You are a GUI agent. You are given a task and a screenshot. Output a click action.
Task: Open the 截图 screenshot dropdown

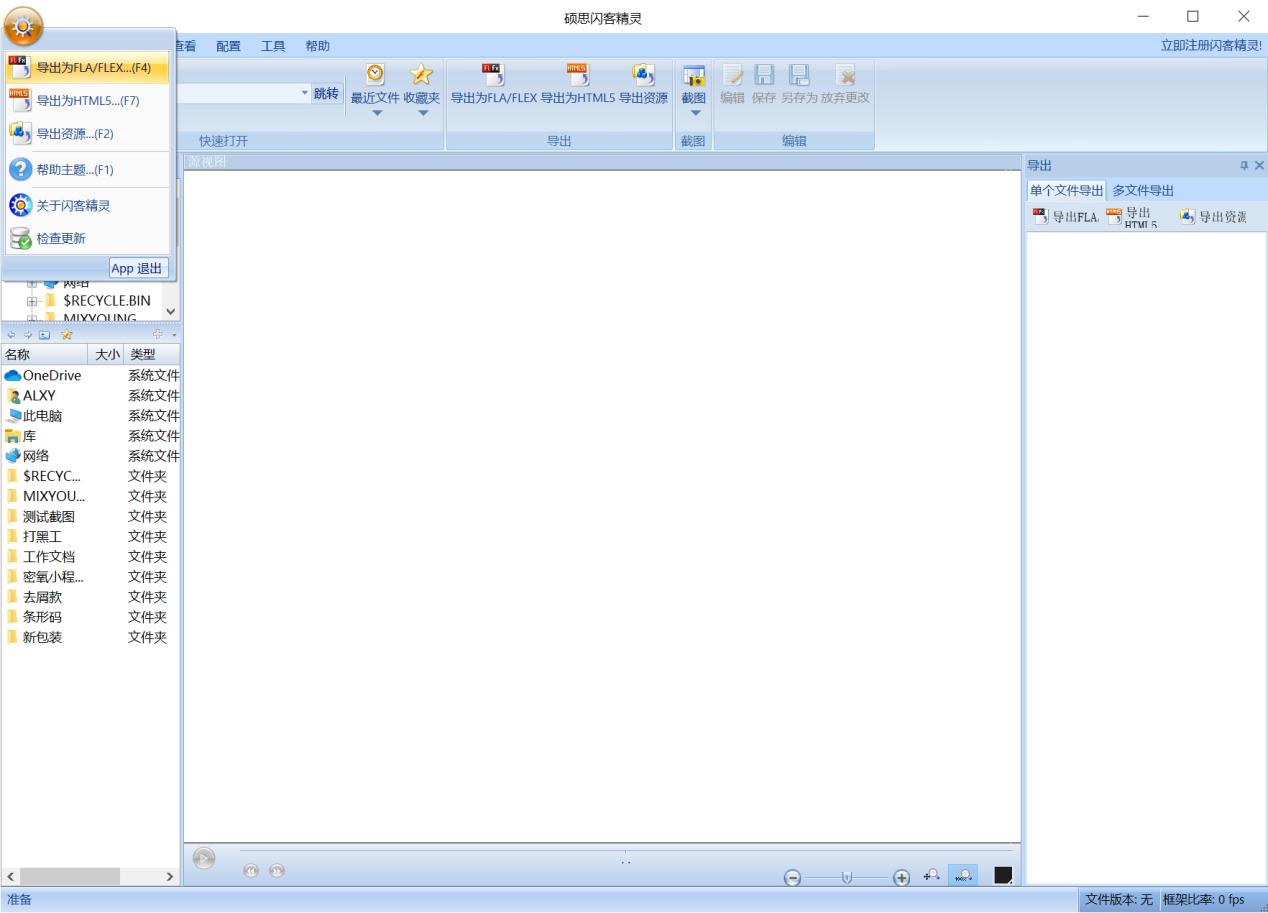(694, 89)
